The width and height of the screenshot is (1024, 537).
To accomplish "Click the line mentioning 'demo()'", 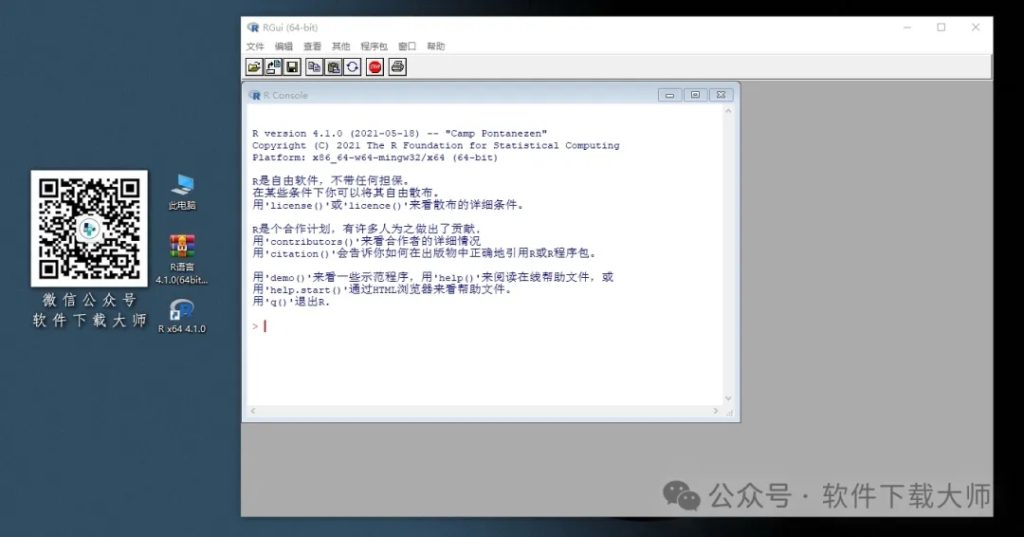I will tap(433, 277).
